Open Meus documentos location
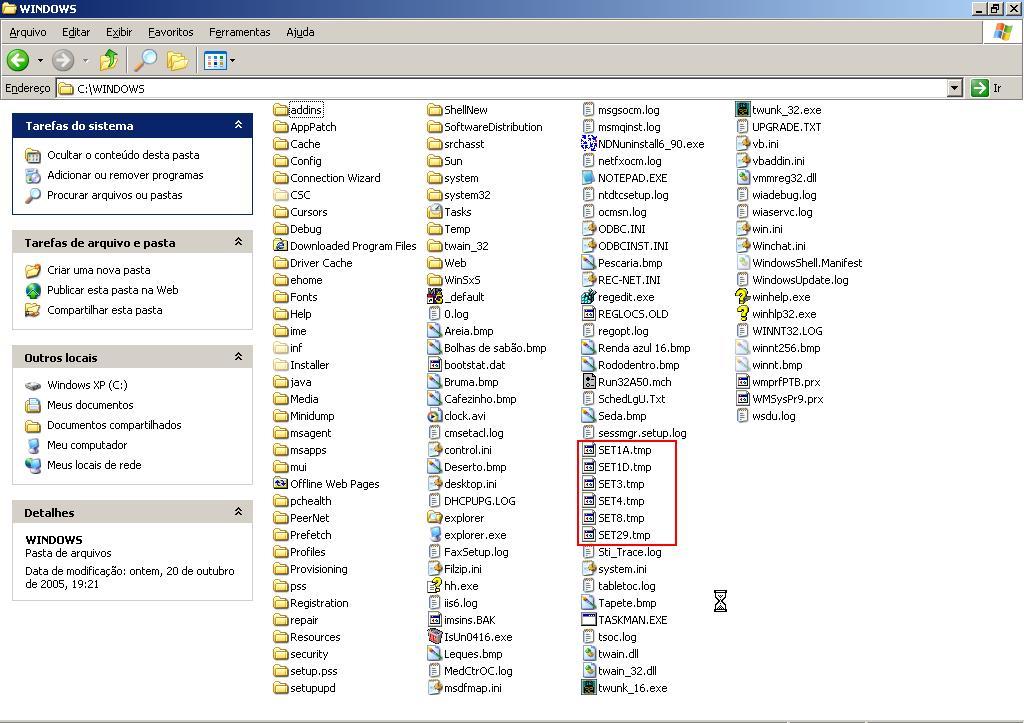Viewport: 1024px width, 723px height. point(90,405)
